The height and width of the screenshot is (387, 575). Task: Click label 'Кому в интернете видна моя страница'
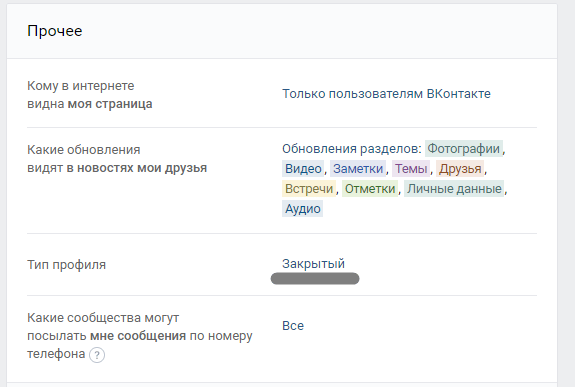point(89,95)
